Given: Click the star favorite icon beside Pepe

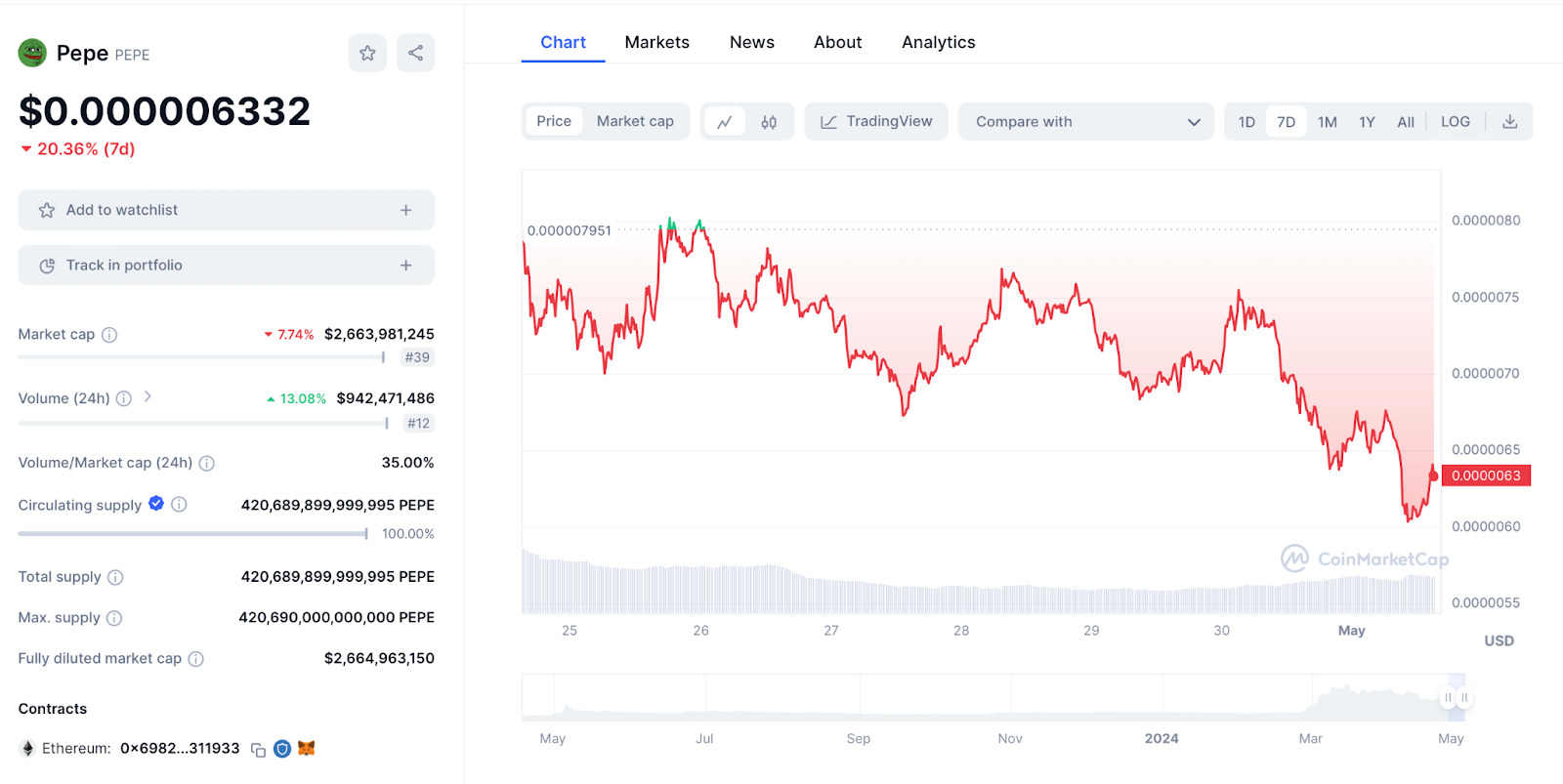Looking at the screenshot, I should coord(367,53).
